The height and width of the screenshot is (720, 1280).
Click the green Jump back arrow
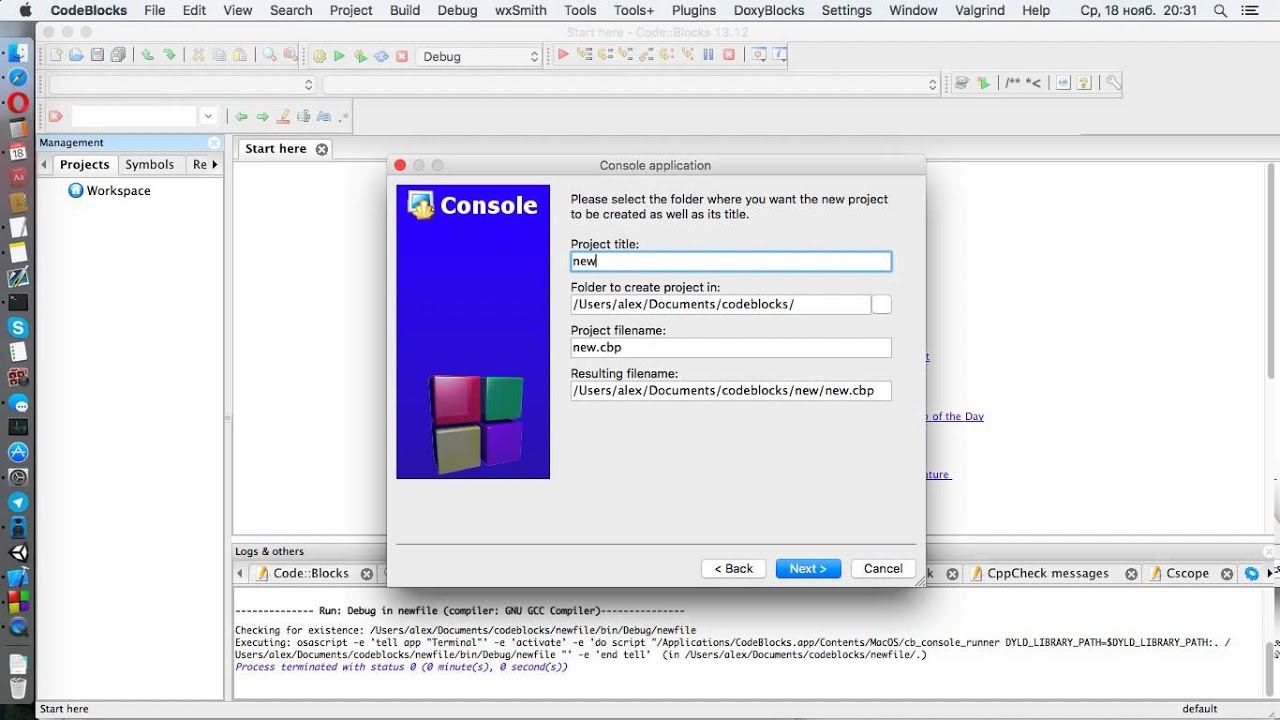(241, 117)
